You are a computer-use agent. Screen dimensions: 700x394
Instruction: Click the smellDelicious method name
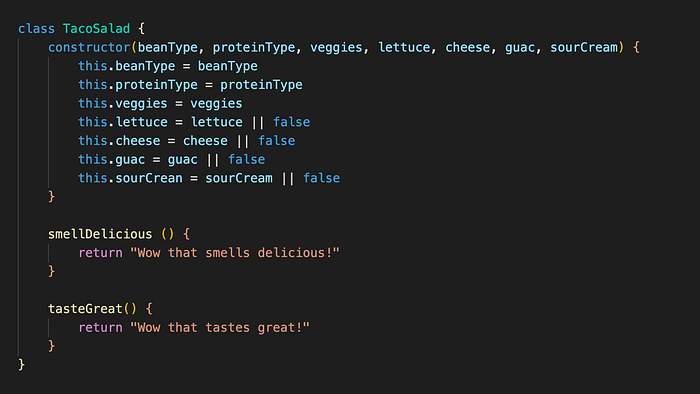(100, 234)
